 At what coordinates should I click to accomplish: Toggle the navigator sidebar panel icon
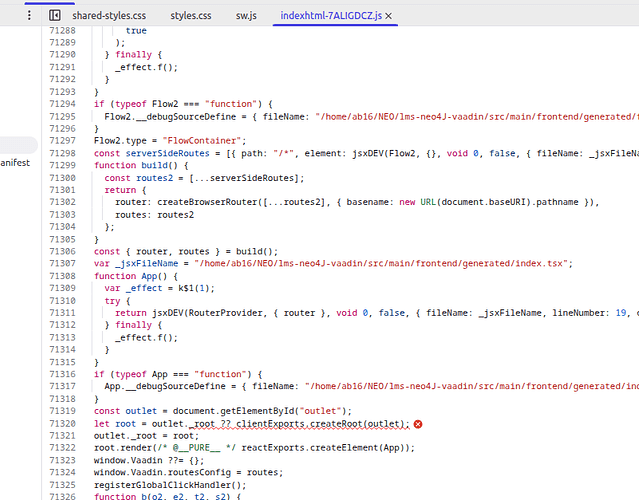(55, 16)
